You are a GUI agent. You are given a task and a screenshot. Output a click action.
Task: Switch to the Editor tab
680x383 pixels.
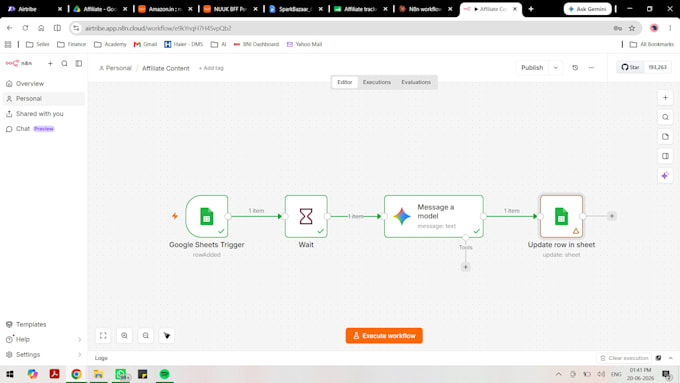(x=345, y=82)
